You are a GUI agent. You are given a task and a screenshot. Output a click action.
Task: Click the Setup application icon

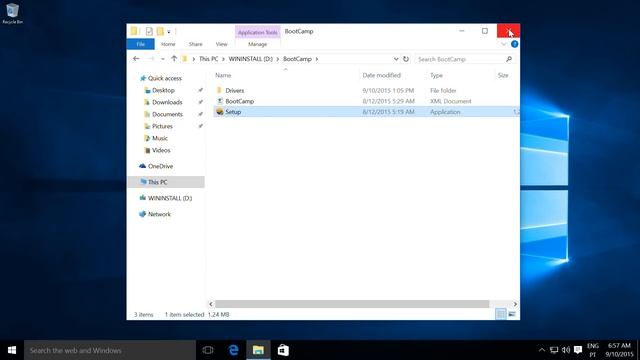220,111
